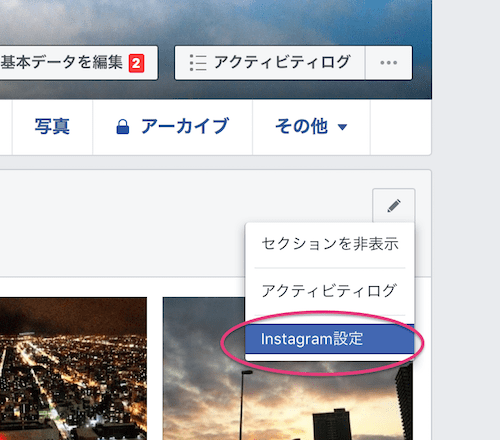Screen dimensions: 500x440
Task: Click the lock icon beside アーカイブ
Action: point(123,127)
